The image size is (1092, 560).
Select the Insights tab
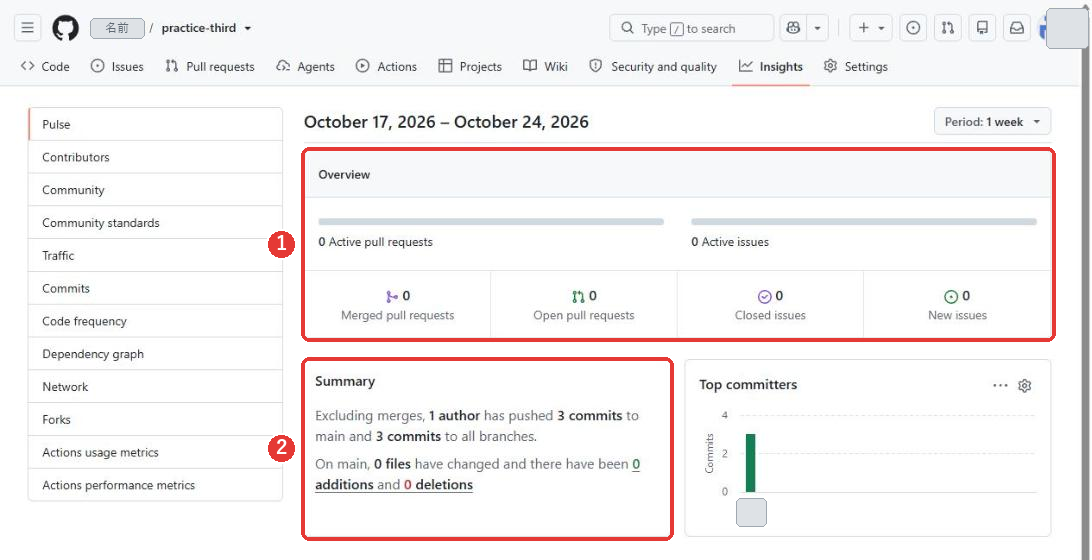tap(770, 67)
